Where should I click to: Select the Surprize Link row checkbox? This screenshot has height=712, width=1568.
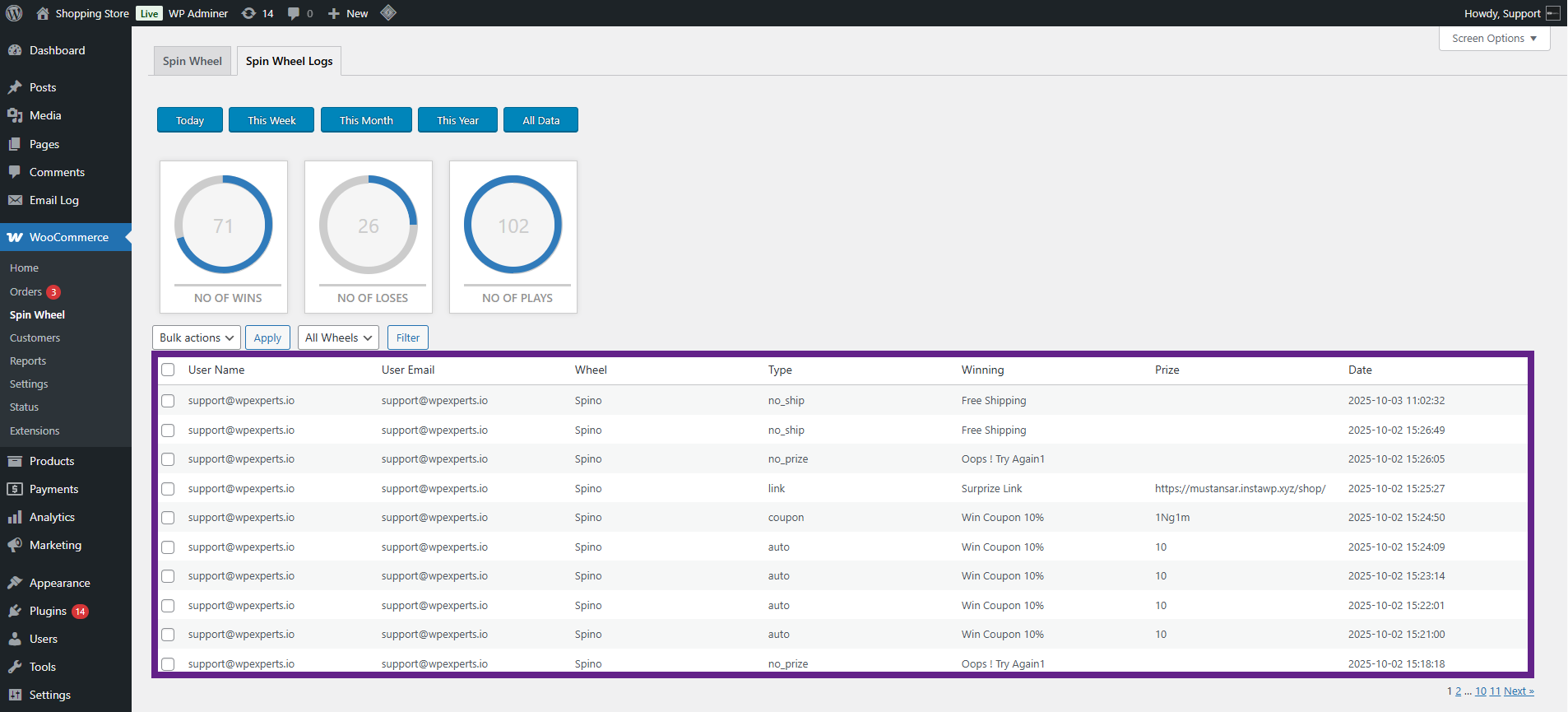[x=168, y=489]
